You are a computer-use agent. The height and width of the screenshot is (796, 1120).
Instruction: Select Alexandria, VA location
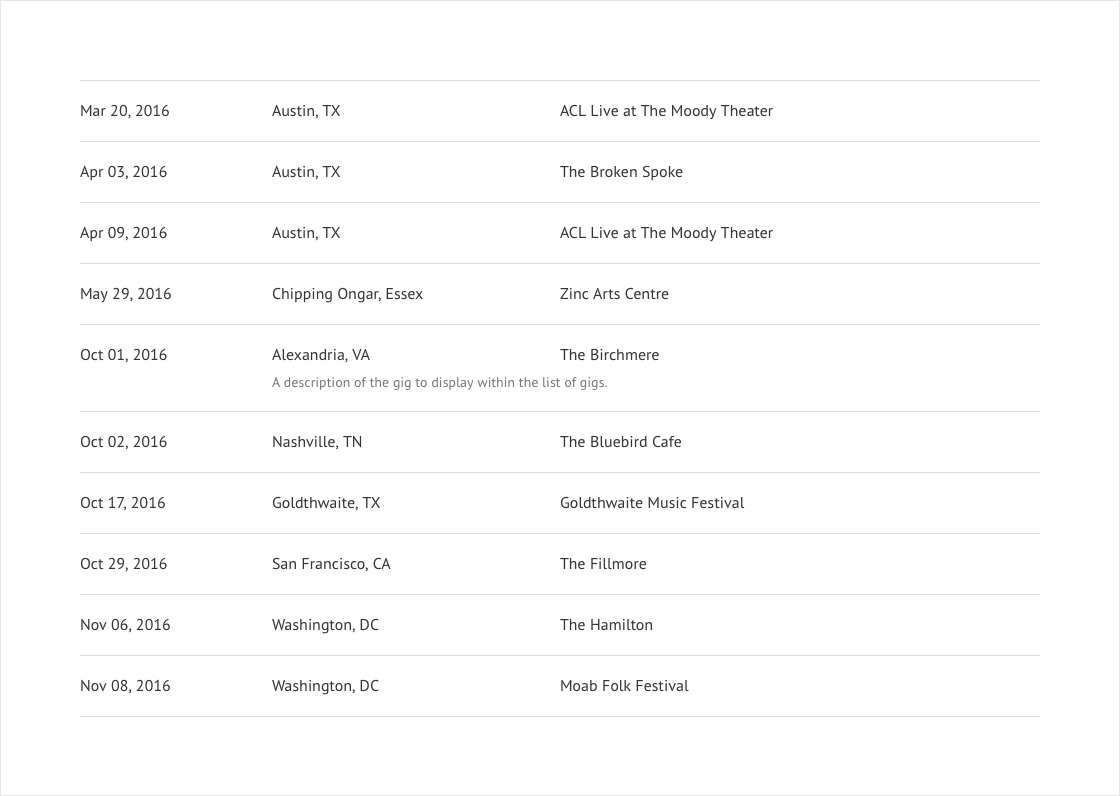(321, 354)
